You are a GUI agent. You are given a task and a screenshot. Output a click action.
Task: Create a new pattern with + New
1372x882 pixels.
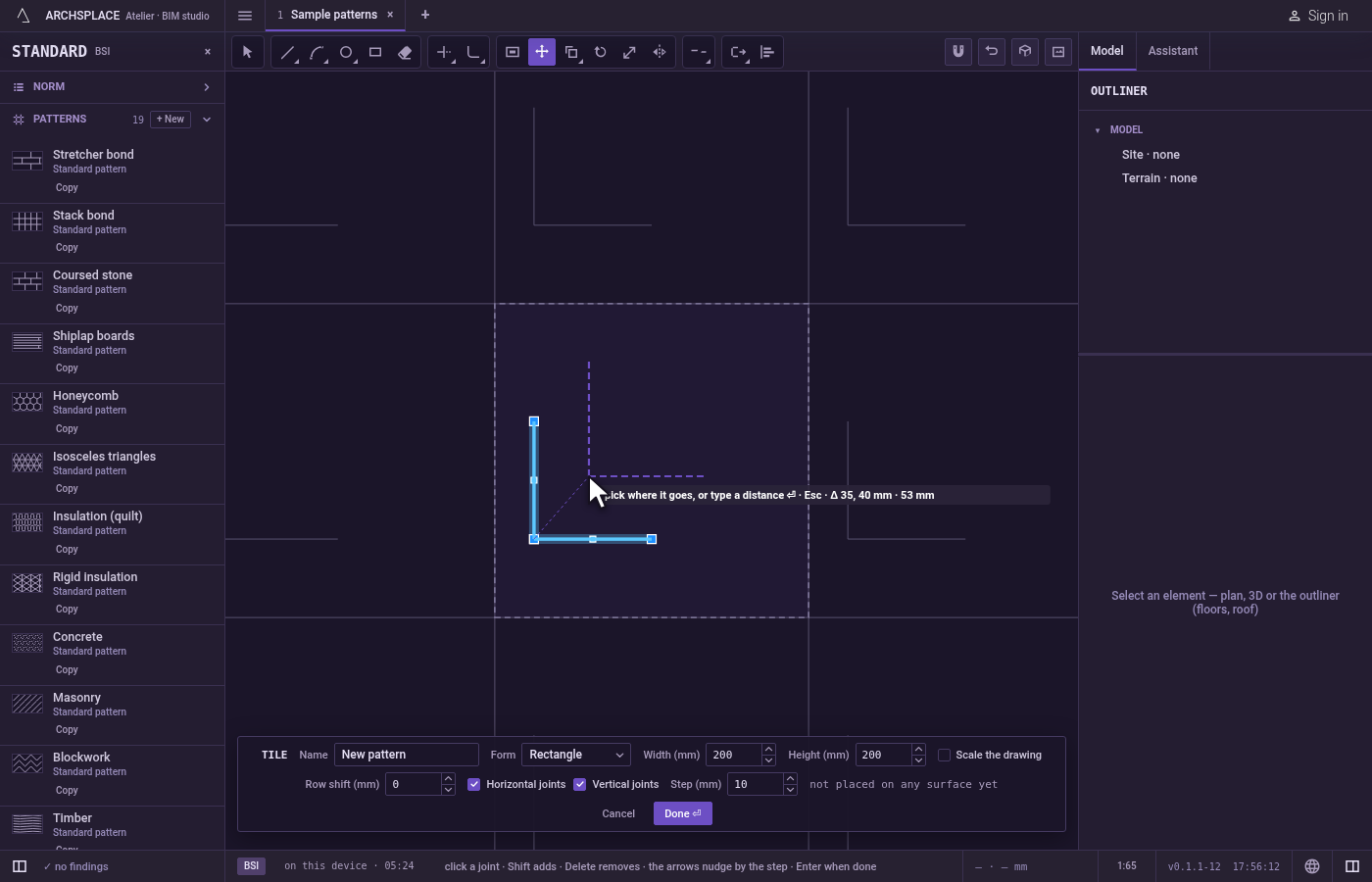pyautogui.click(x=171, y=120)
